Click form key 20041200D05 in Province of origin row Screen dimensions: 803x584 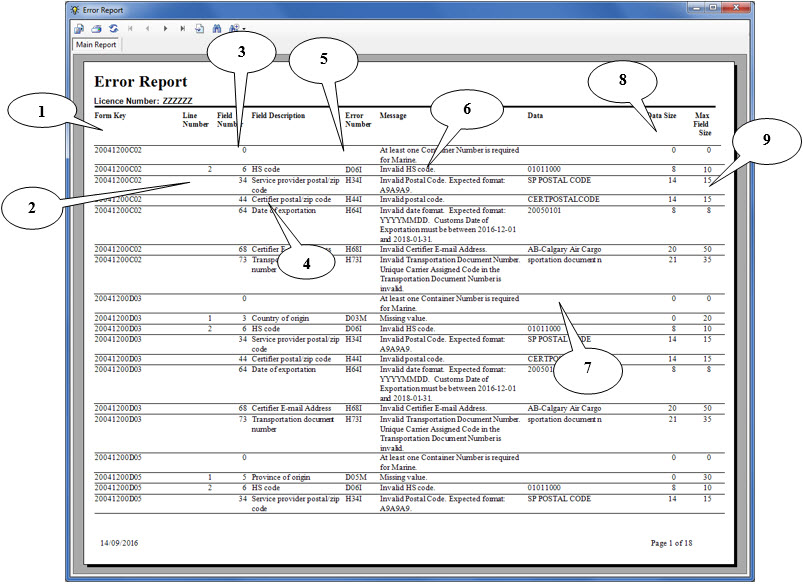coord(118,477)
